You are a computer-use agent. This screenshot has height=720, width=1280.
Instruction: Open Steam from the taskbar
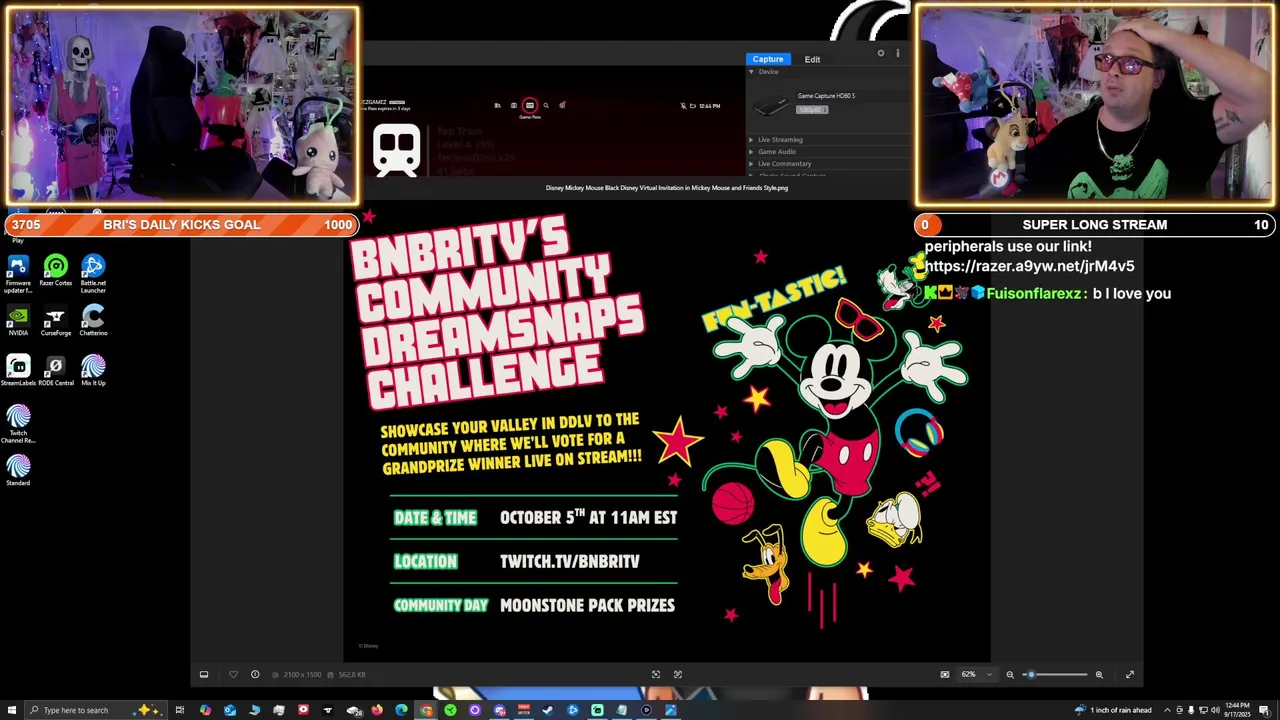[x=548, y=710]
